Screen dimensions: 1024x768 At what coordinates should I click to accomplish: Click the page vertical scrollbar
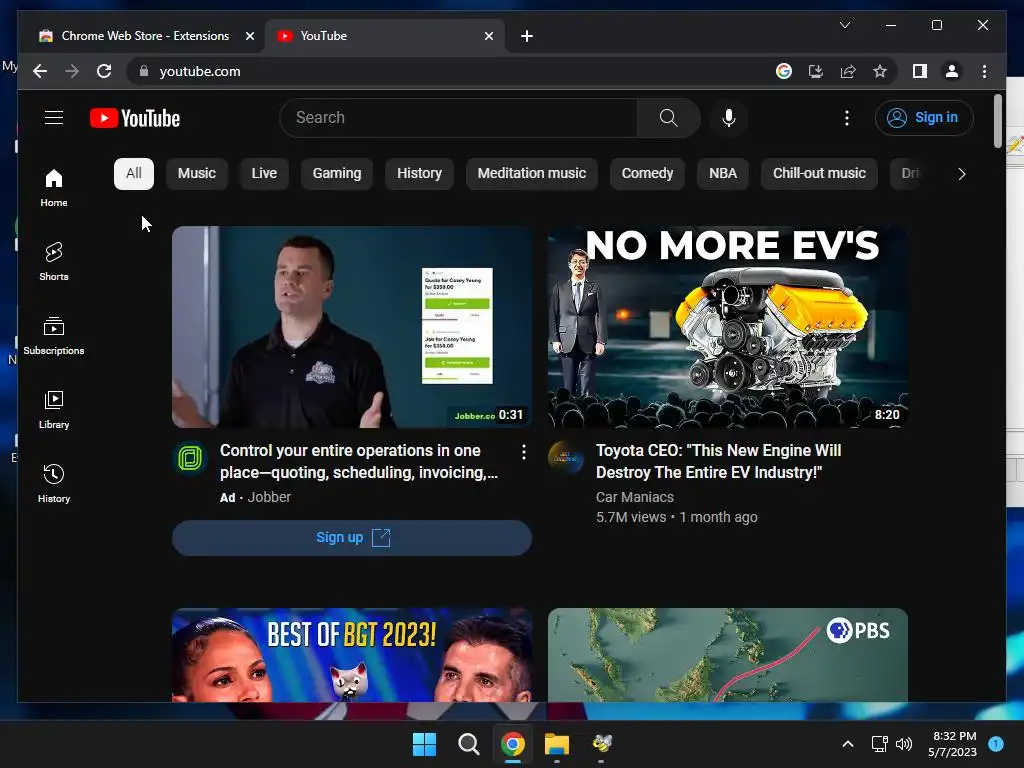coord(997,121)
